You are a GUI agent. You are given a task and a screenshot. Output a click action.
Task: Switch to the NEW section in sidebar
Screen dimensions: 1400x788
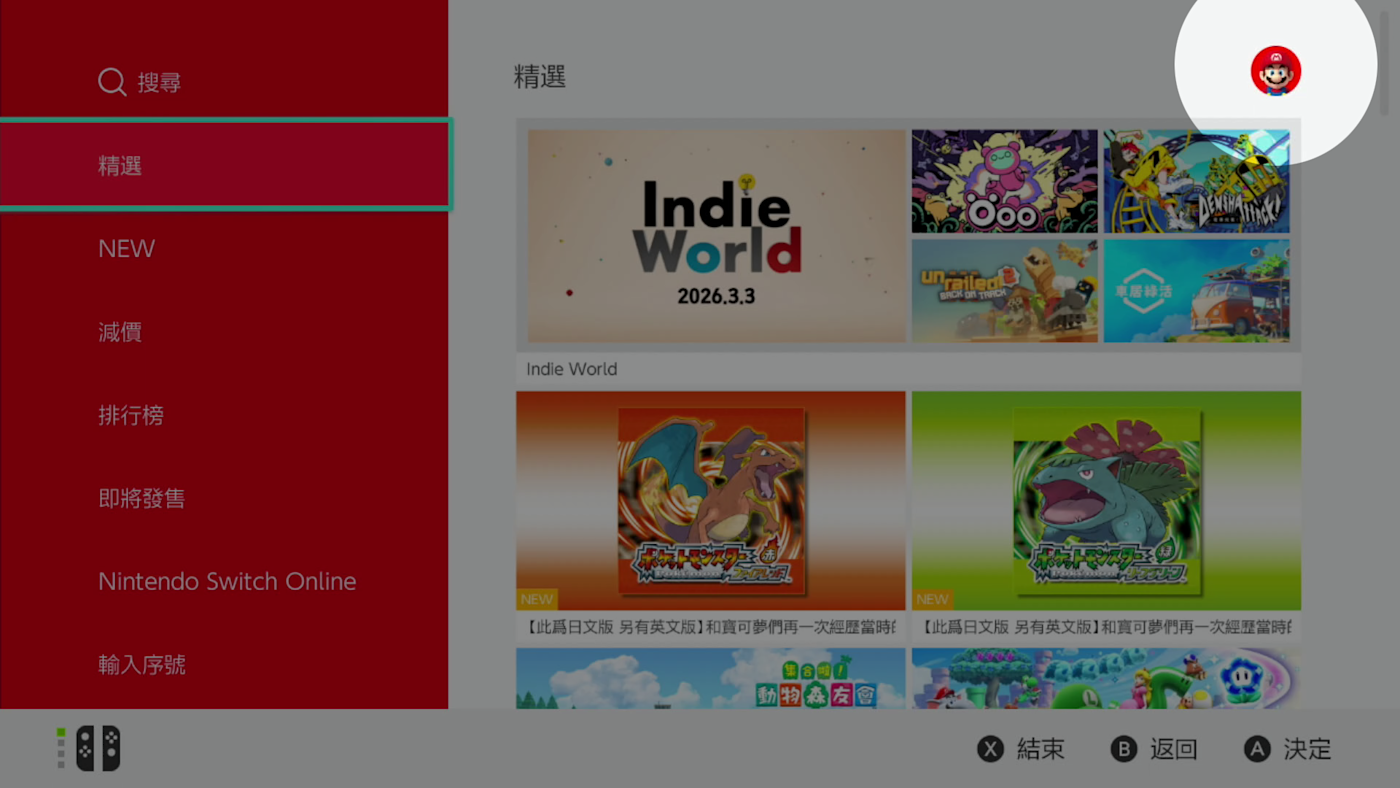pyautogui.click(x=127, y=248)
